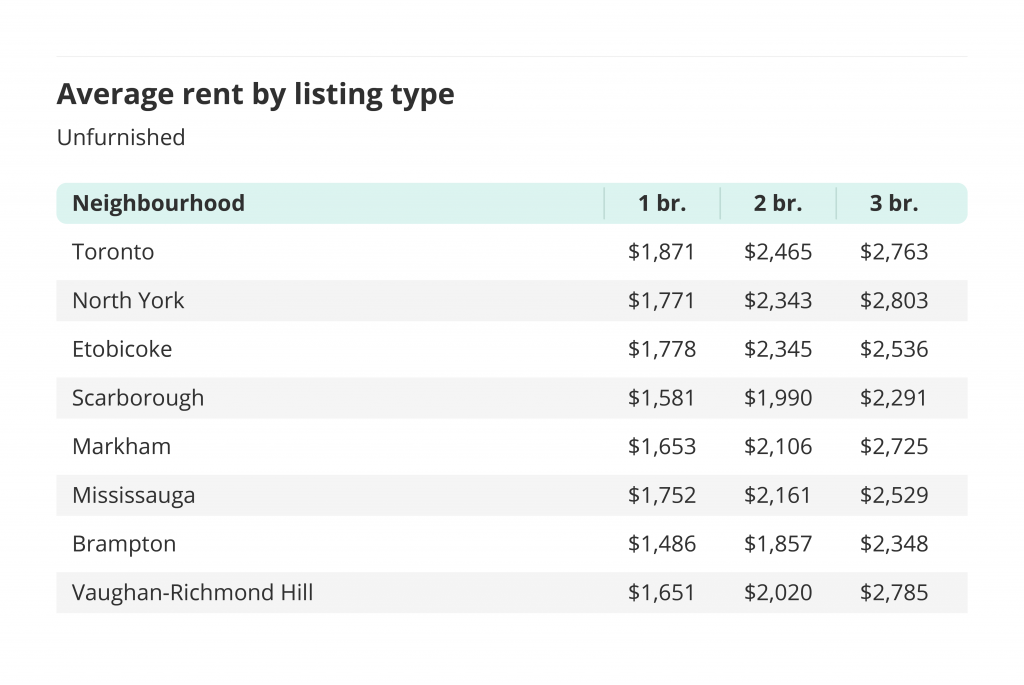Click Brampton's 1 br. price $1,486
The width and height of the screenshot is (1024, 685).
click(662, 544)
